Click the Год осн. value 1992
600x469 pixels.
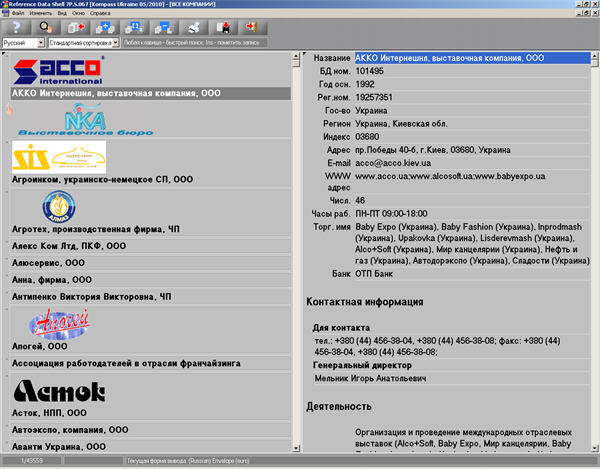365,84
